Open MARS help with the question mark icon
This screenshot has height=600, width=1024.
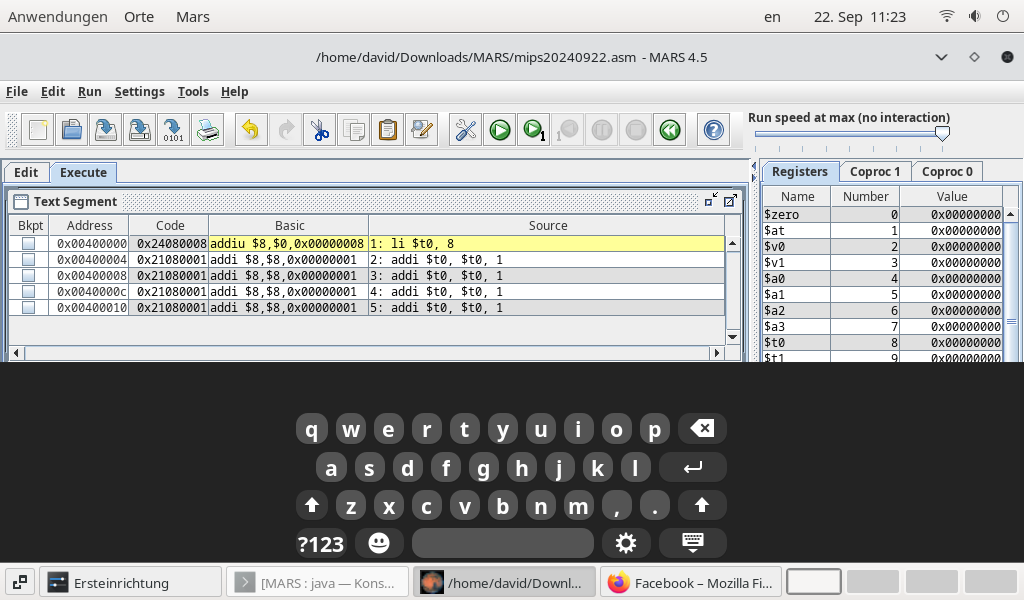(x=713, y=129)
